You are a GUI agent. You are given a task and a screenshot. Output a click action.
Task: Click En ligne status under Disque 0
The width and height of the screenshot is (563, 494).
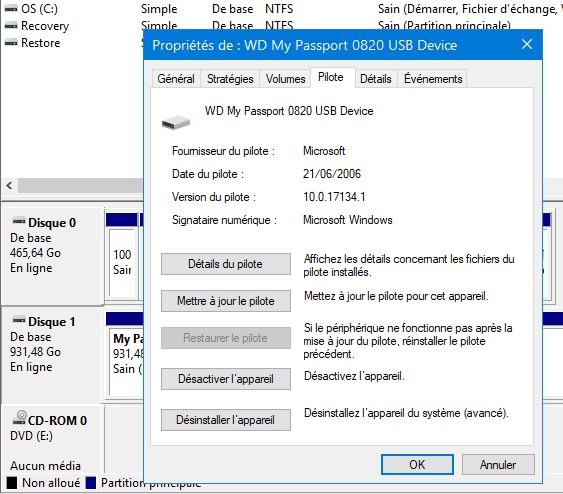pos(31,268)
